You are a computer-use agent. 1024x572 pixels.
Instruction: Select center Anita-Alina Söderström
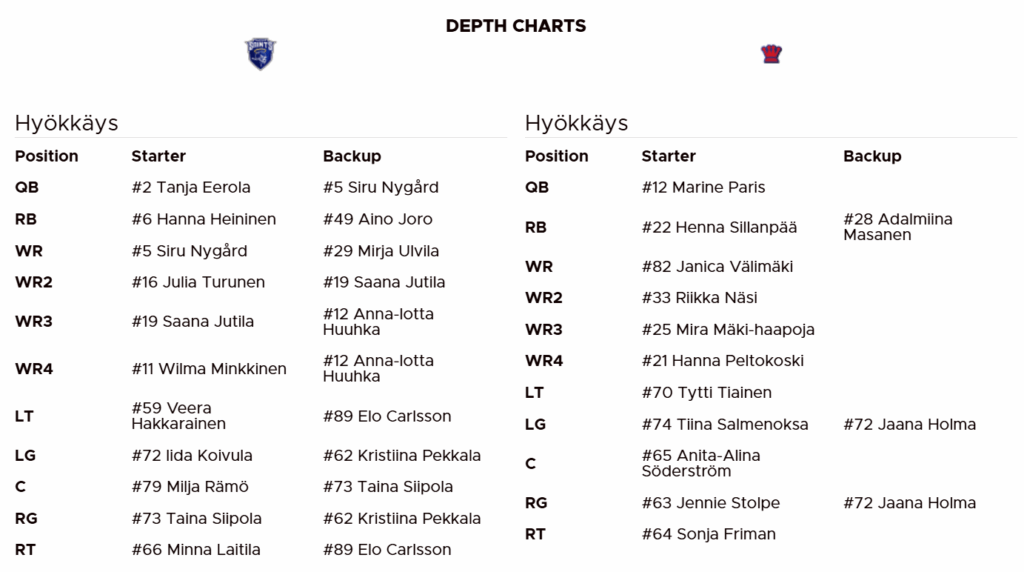click(700, 463)
